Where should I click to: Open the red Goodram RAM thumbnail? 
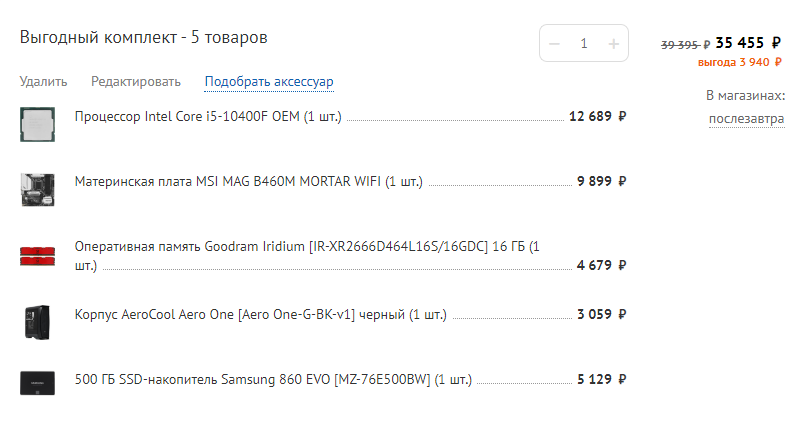[x=37, y=256]
